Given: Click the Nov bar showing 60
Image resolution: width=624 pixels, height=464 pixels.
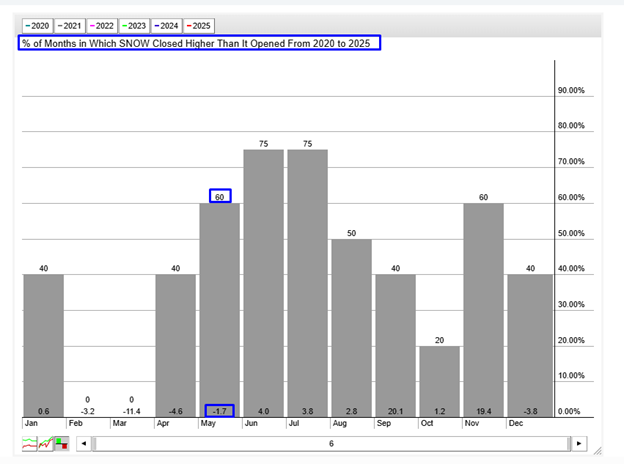Looking at the screenshot, I should pos(484,310).
